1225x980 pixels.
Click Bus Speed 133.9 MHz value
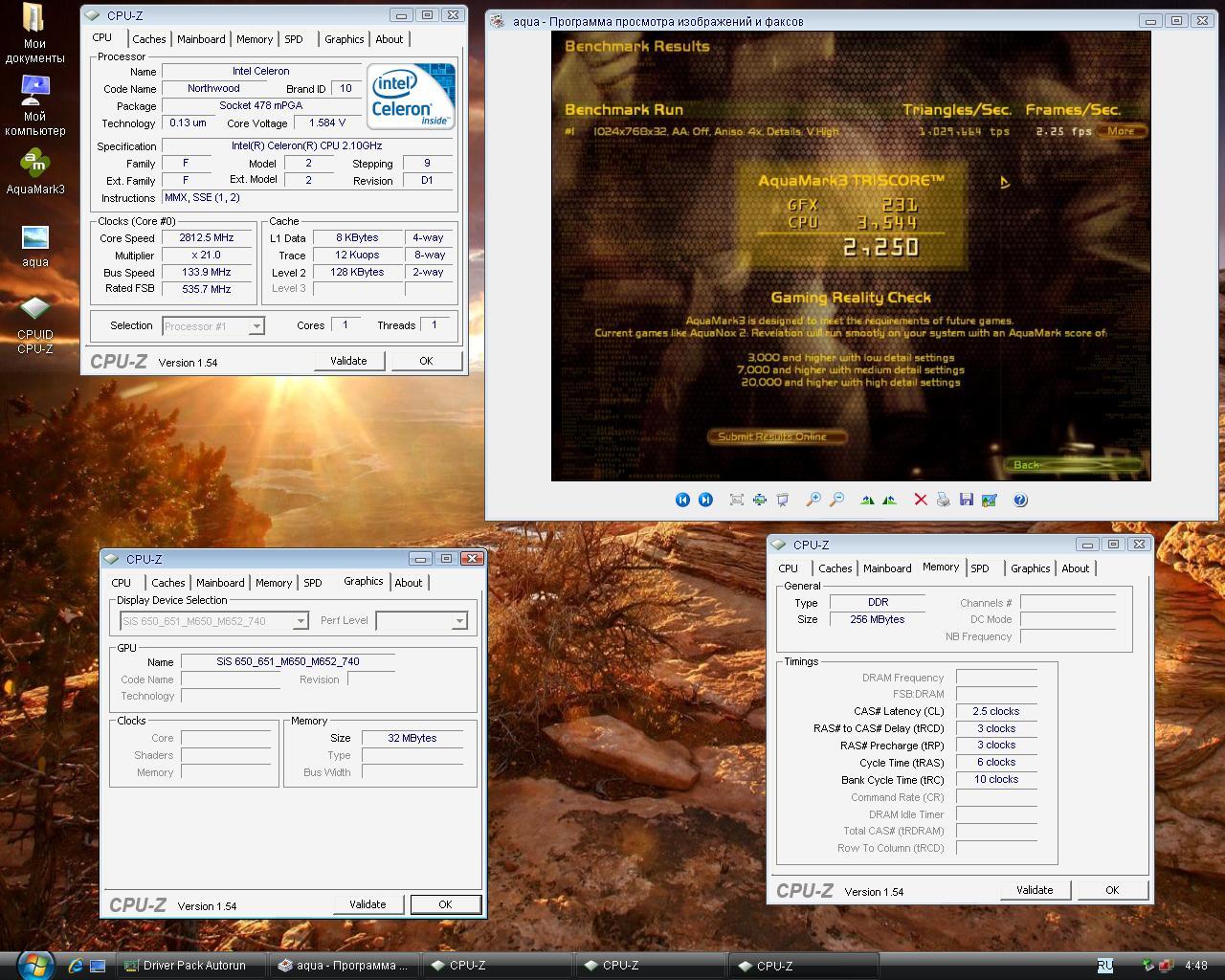(x=207, y=273)
